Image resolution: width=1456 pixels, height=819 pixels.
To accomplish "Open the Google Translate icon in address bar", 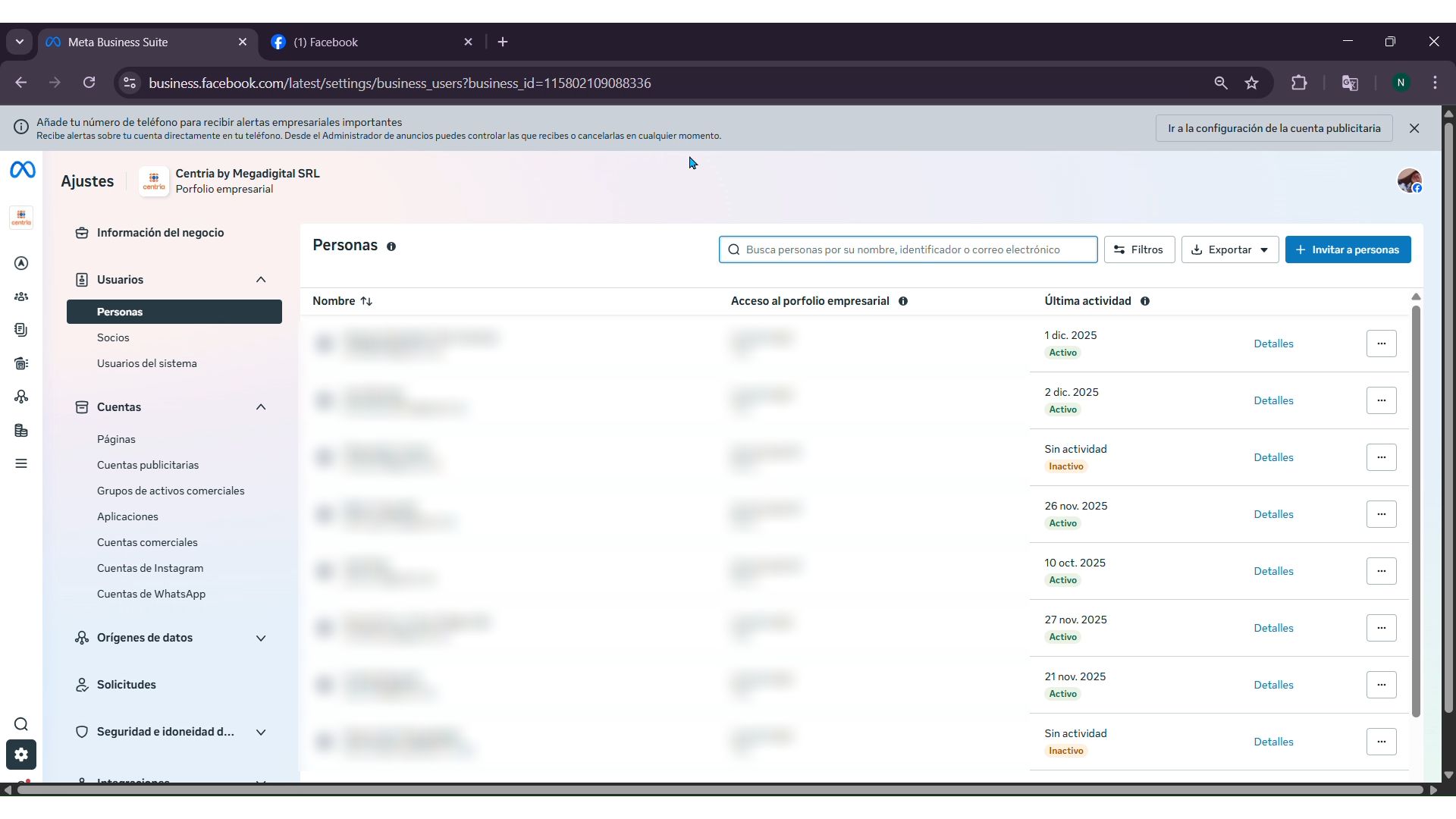I will tap(1350, 83).
